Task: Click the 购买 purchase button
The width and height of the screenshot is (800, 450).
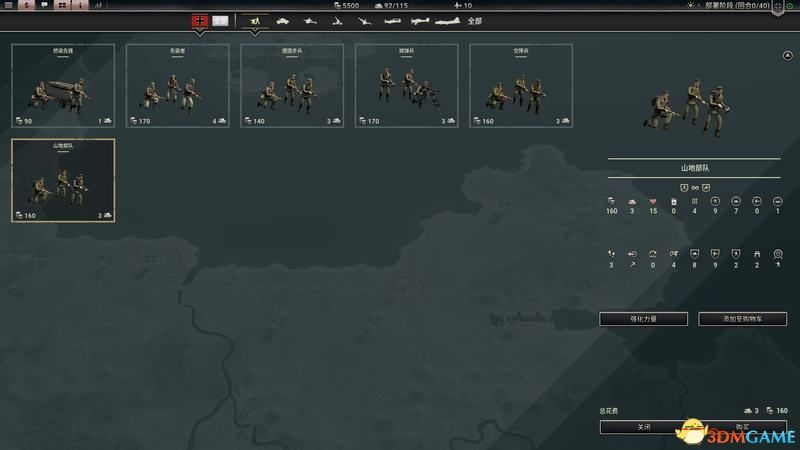Action: coord(742,427)
